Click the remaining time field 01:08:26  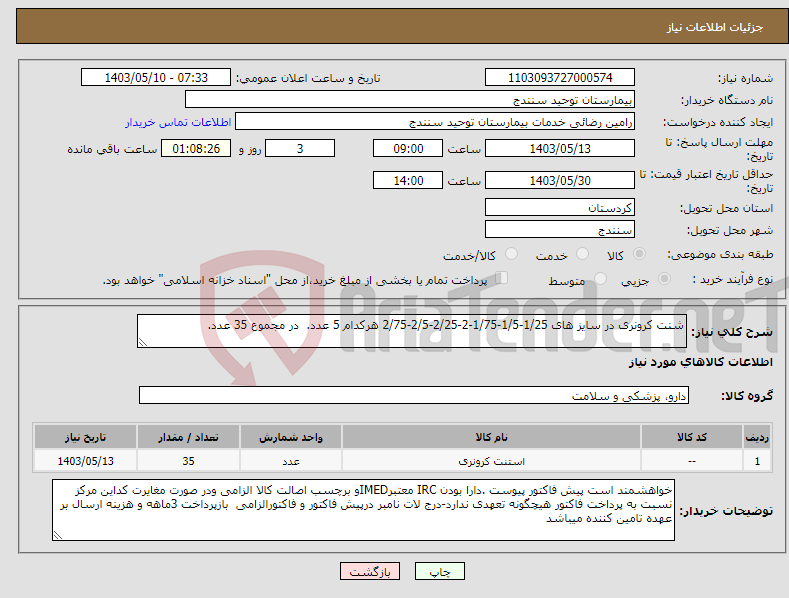click(x=196, y=148)
